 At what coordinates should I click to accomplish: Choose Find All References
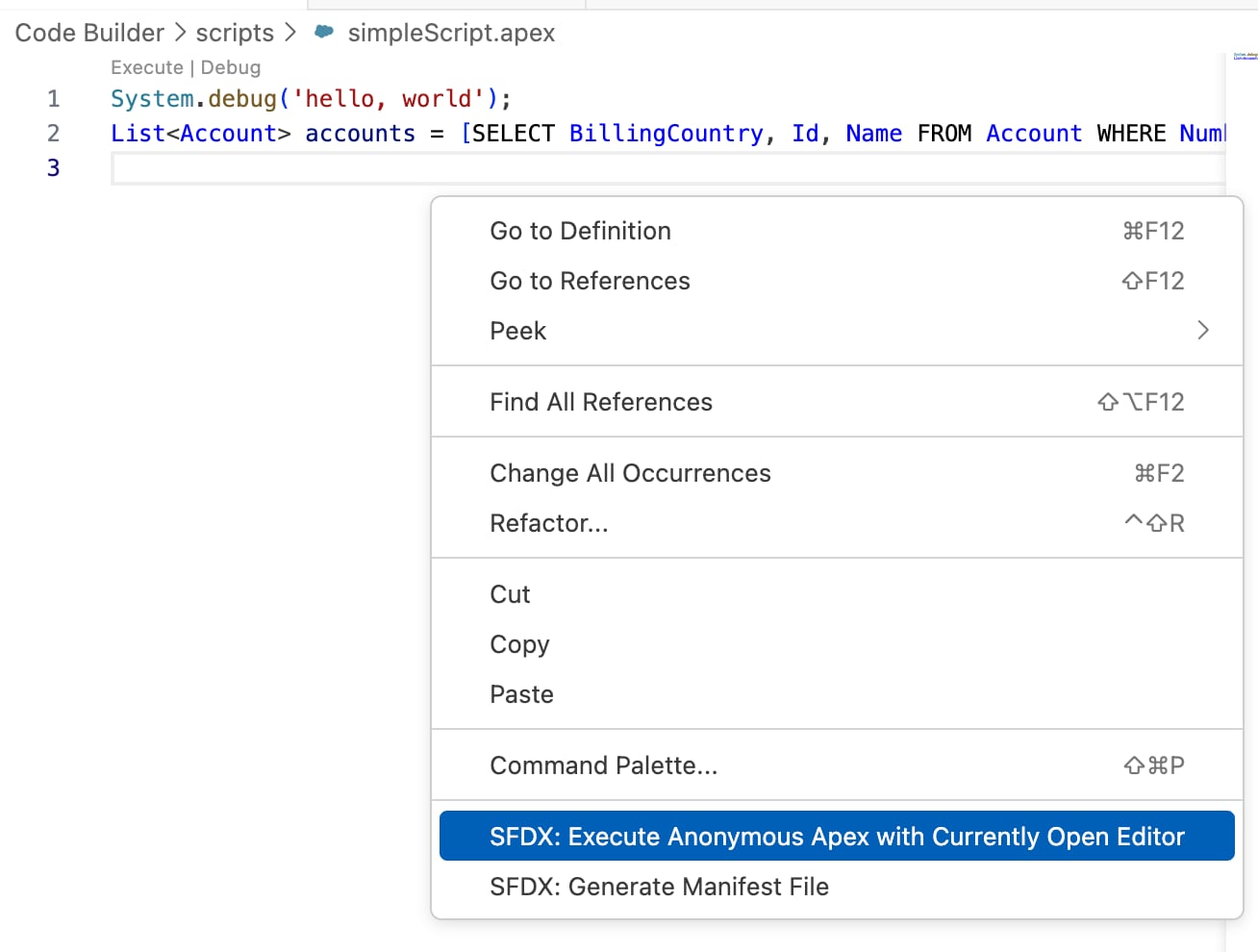pos(601,401)
